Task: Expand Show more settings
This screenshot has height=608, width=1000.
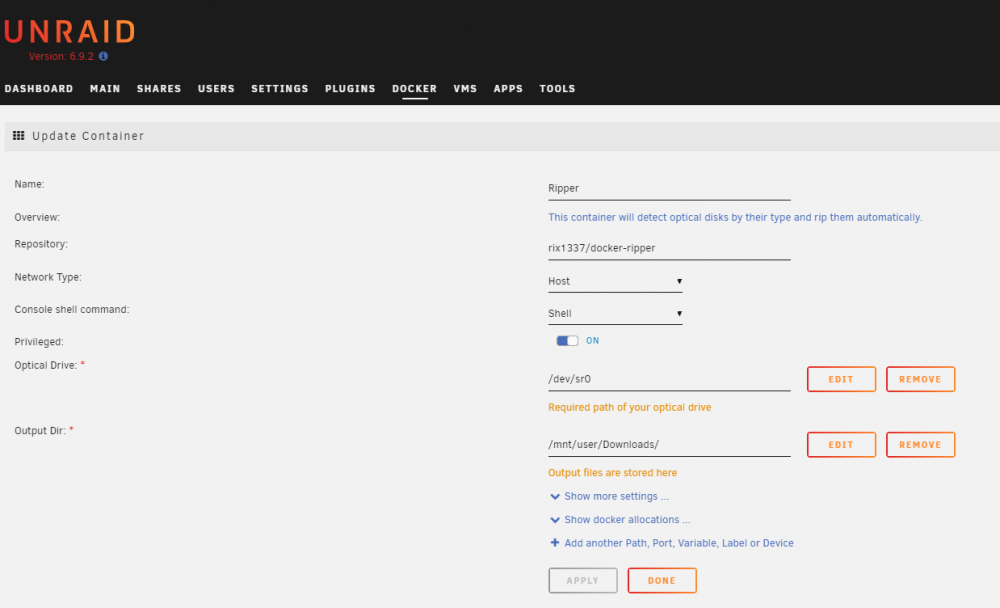Action: coord(609,496)
